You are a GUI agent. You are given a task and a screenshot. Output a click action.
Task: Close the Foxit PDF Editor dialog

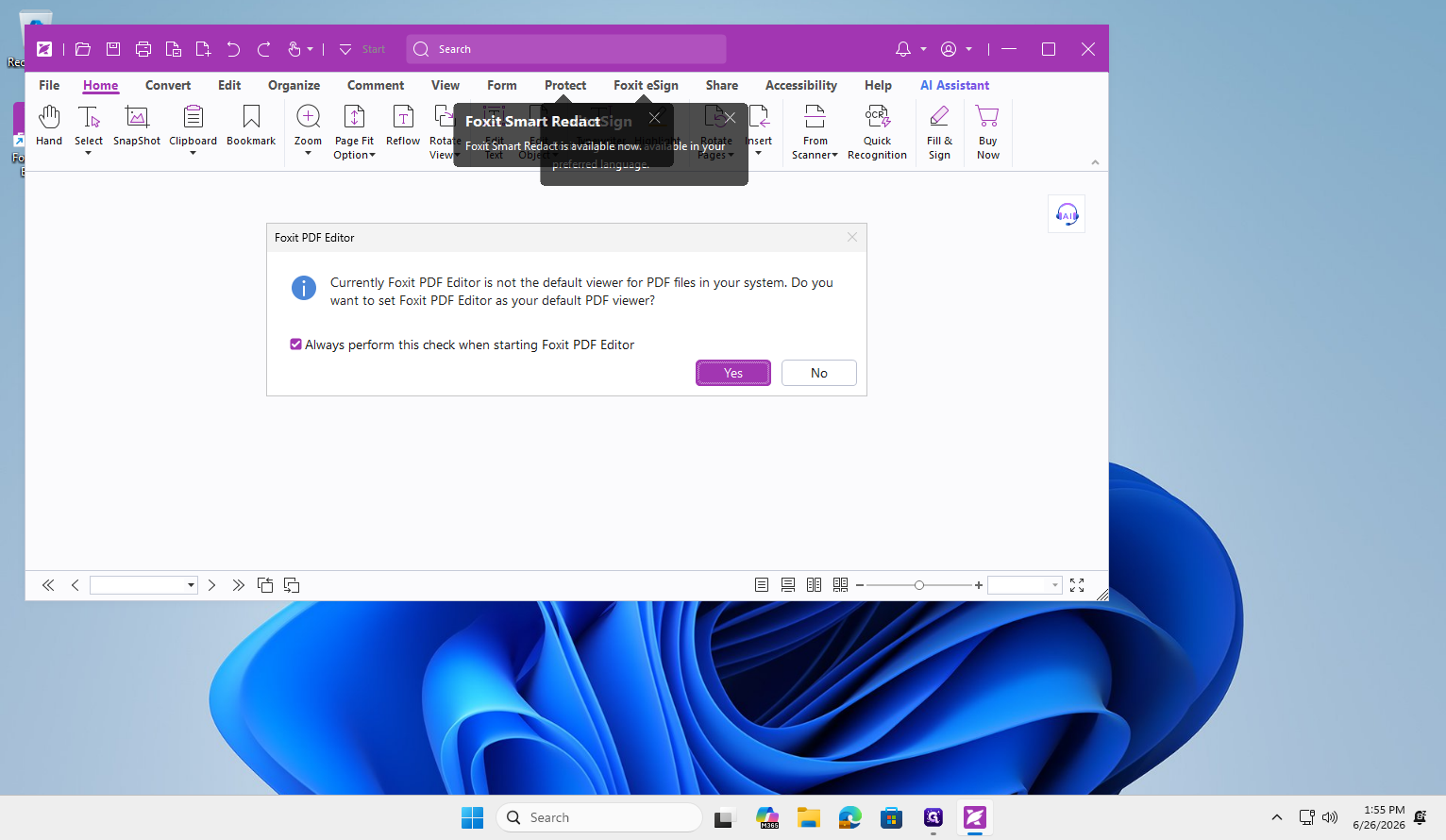pos(852,237)
